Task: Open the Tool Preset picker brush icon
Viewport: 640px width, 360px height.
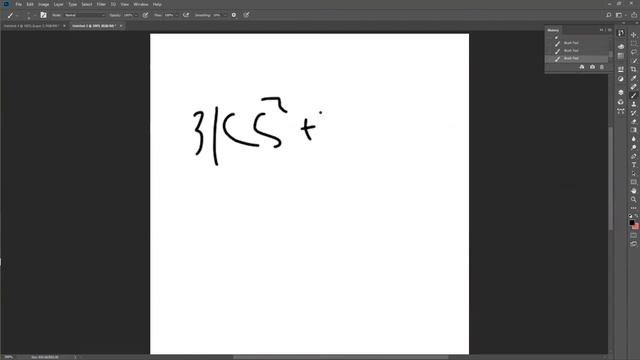Action: click(11, 15)
